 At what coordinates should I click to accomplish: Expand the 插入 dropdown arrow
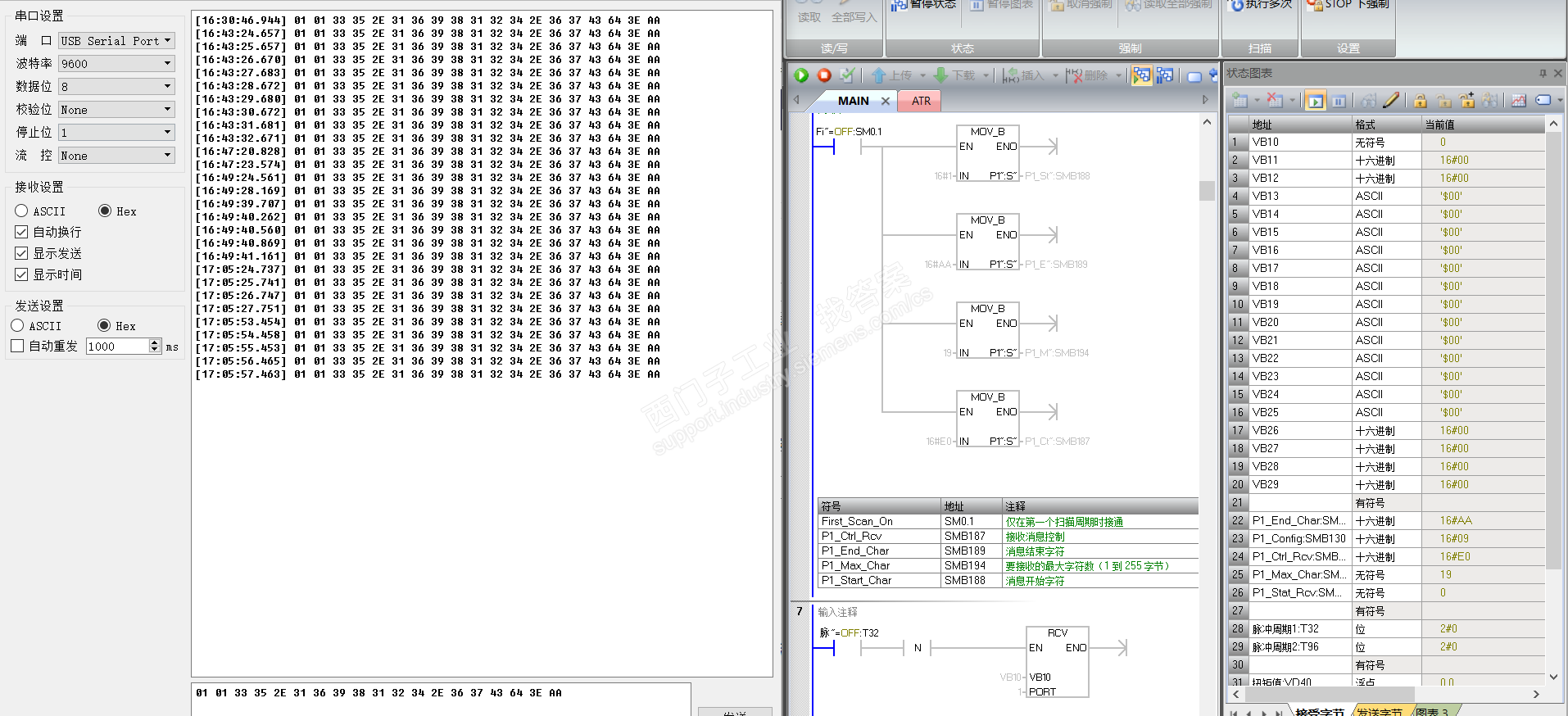[x=1055, y=75]
